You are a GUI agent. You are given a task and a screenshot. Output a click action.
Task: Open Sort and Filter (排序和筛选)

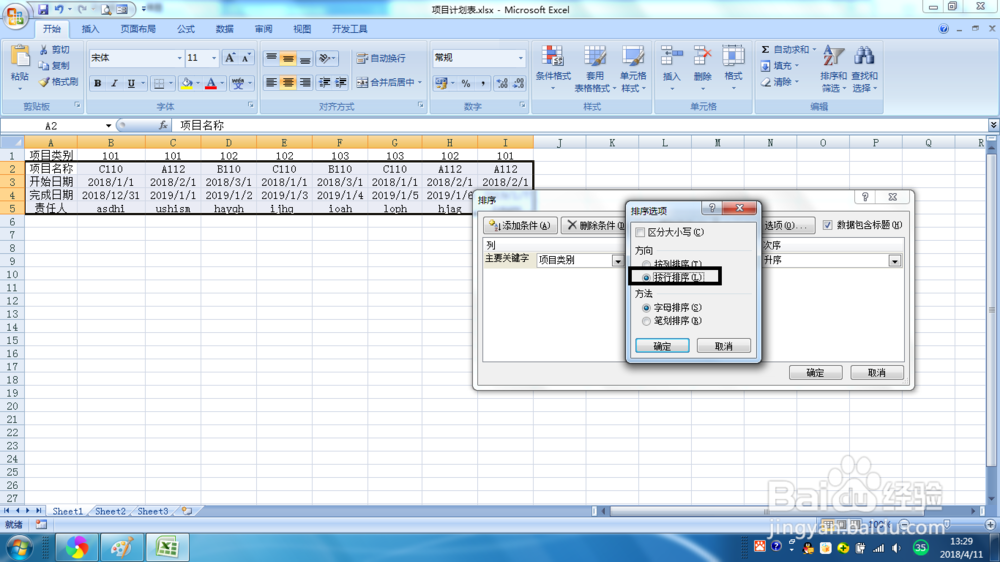pos(834,69)
